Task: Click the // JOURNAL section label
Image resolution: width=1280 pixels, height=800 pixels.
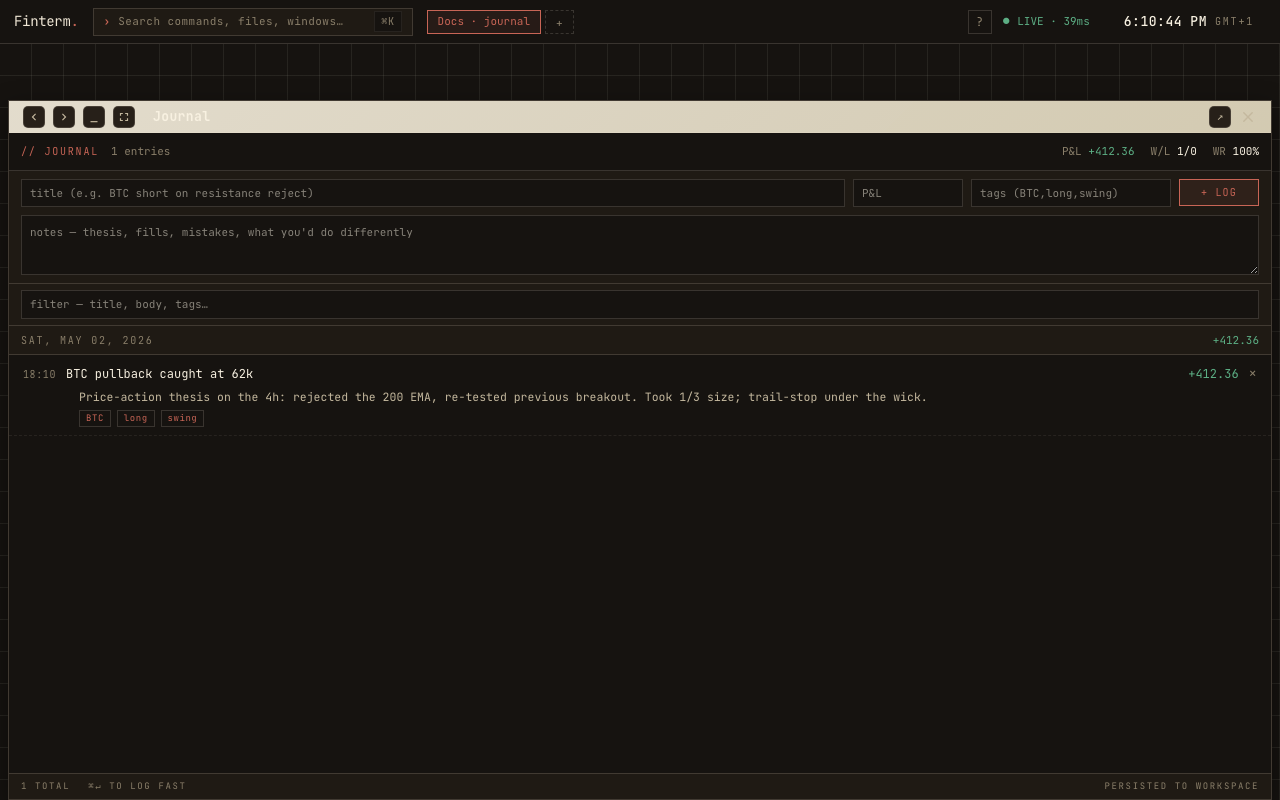Action: click(60, 152)
